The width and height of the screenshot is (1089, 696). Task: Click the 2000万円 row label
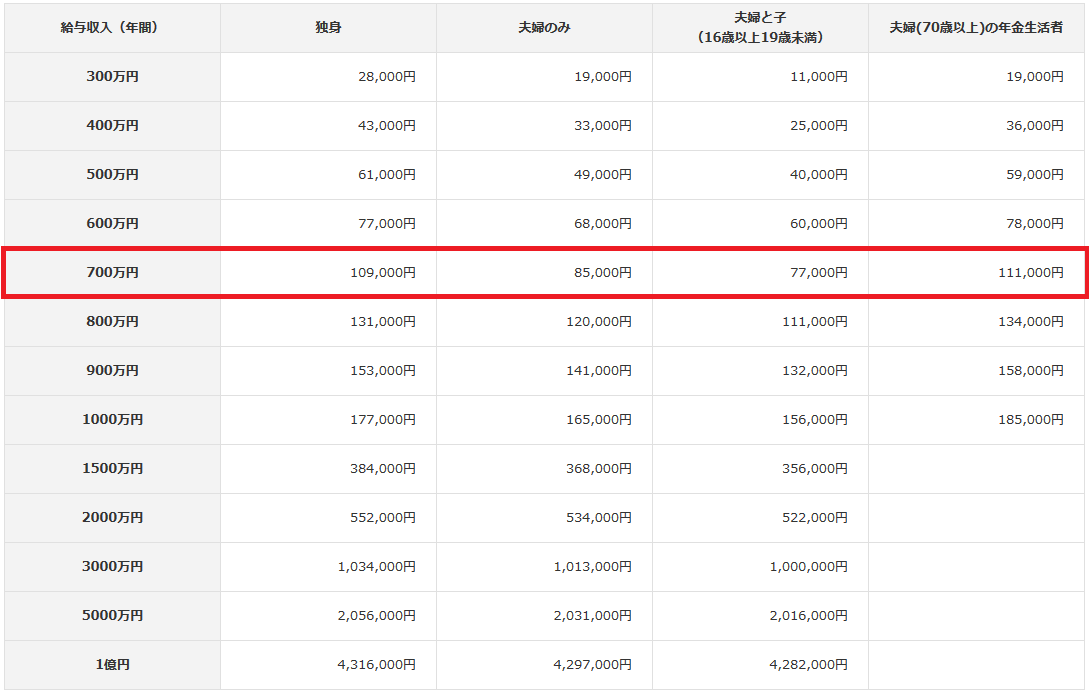pyautogui.click(x=112, y=517)
